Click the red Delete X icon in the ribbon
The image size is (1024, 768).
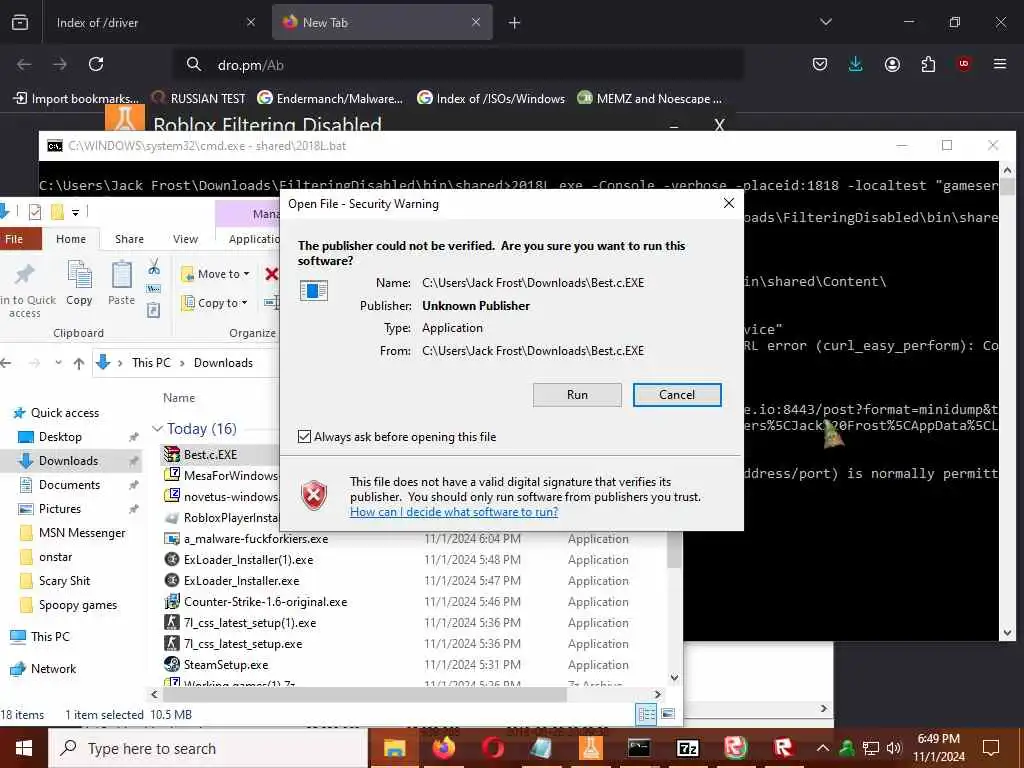272,274
